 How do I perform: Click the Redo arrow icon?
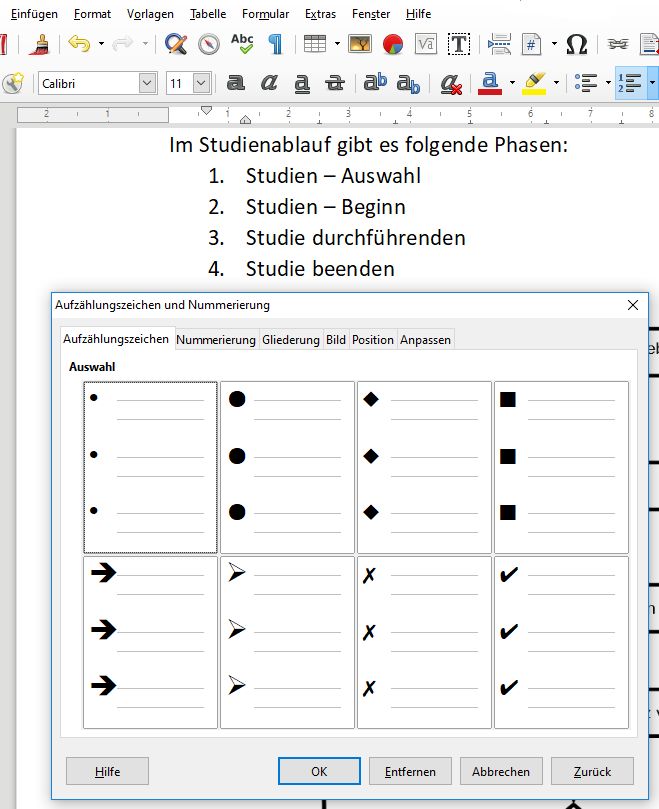pyautogui.click(x=123, y=44)
